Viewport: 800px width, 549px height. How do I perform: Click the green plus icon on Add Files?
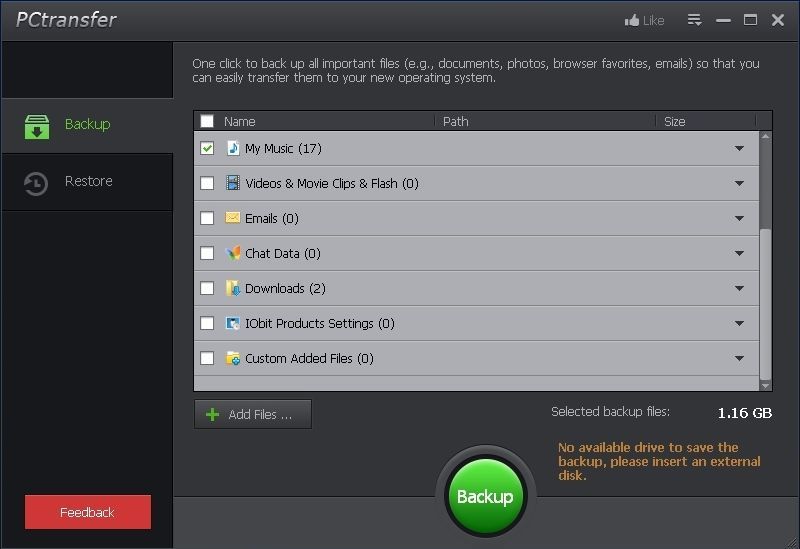pyautogui.click(x=212, y=414)
